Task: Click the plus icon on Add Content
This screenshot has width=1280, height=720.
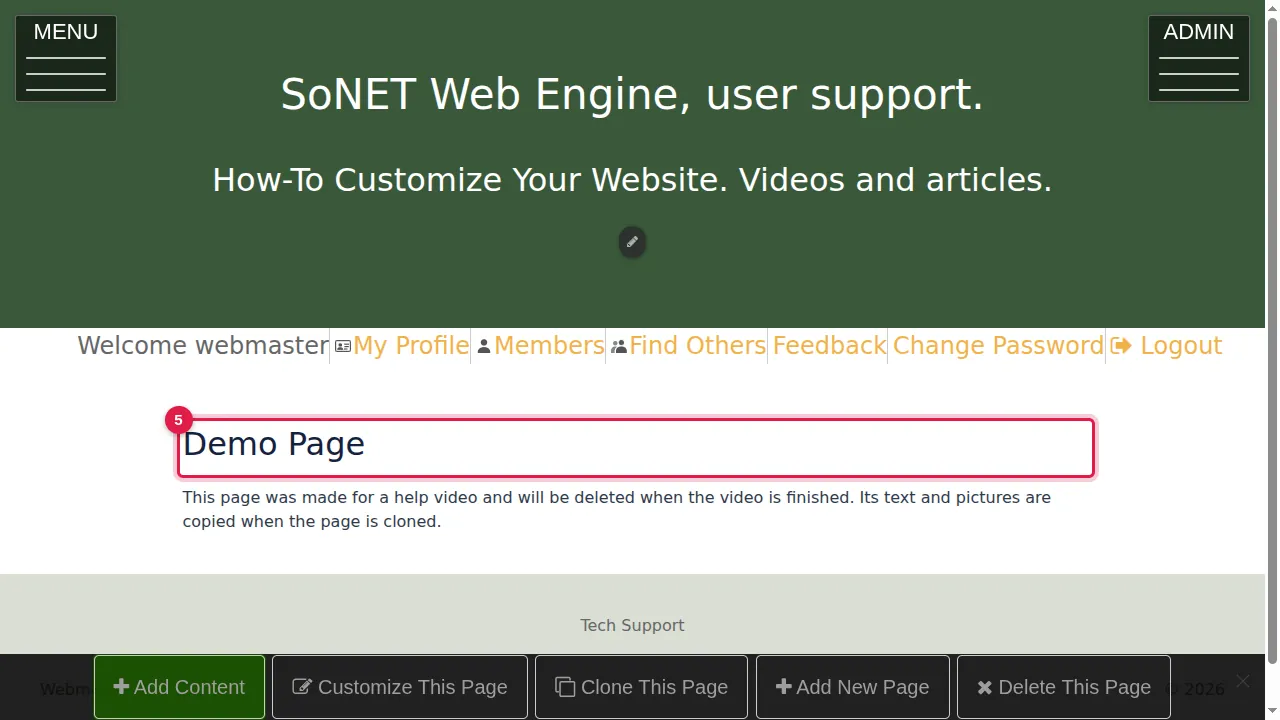Action: [121, 687]
